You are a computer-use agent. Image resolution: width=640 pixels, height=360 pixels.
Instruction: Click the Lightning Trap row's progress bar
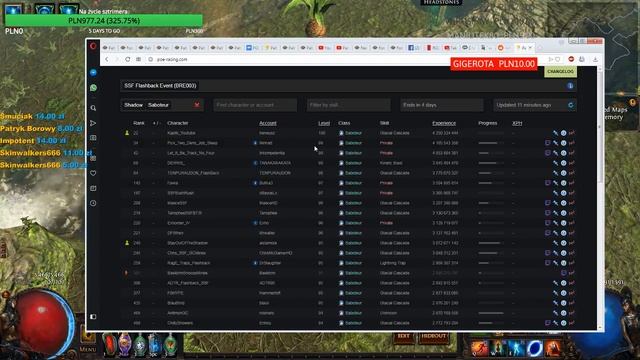point(491,263)
